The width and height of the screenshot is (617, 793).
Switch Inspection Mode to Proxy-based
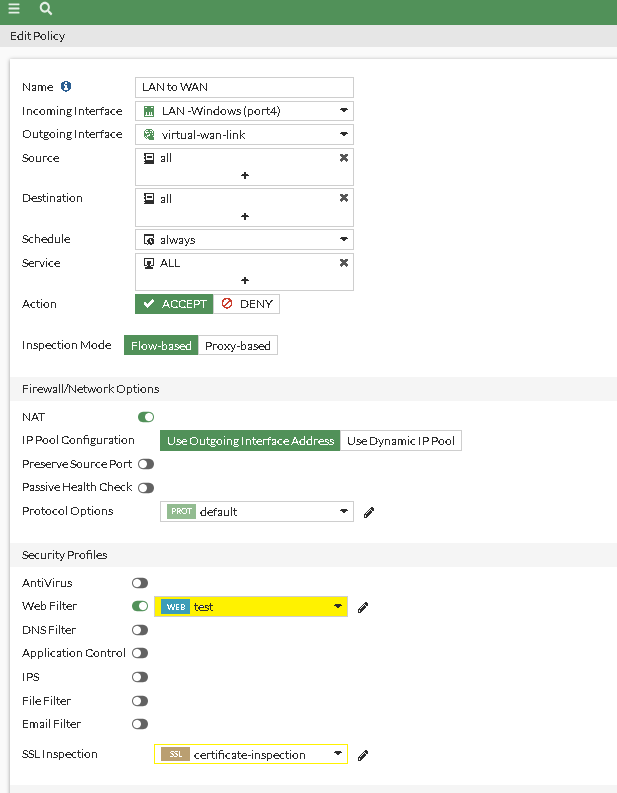237,346
